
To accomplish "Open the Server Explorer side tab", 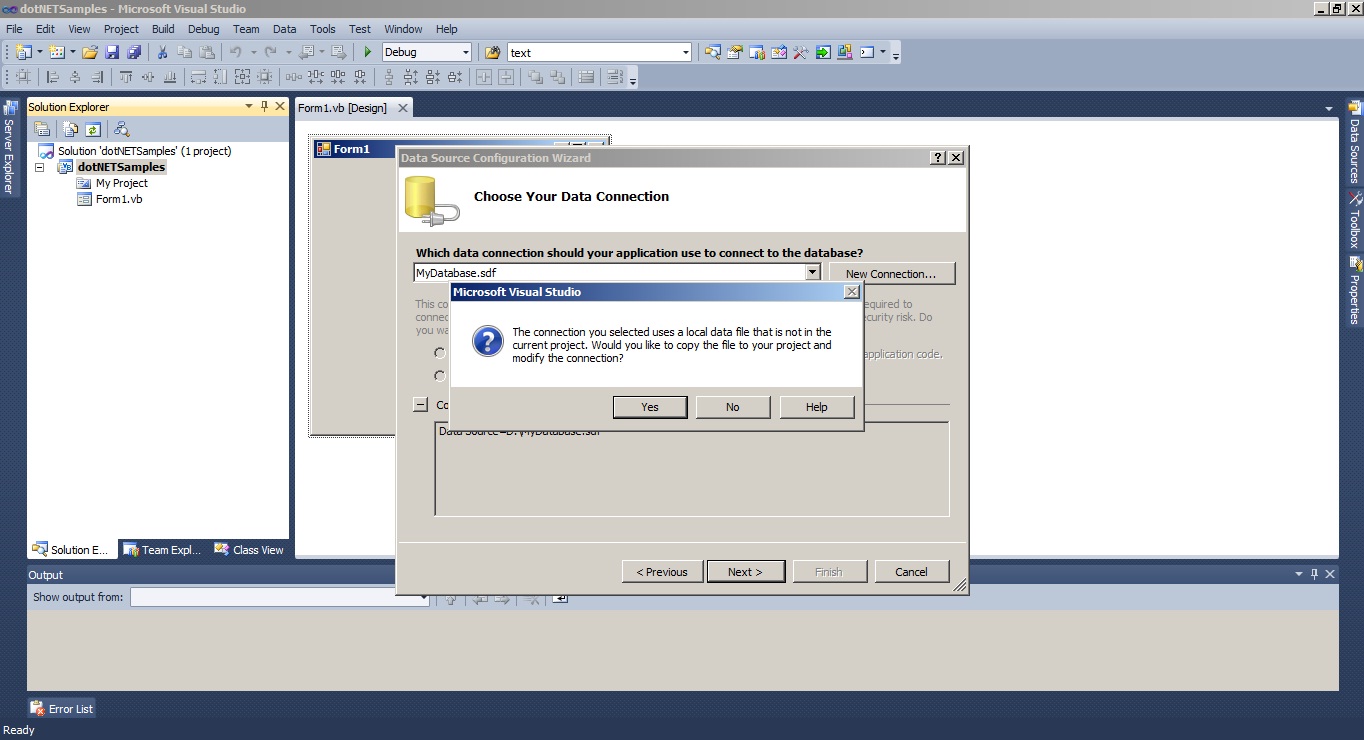I will pos(9,146).
